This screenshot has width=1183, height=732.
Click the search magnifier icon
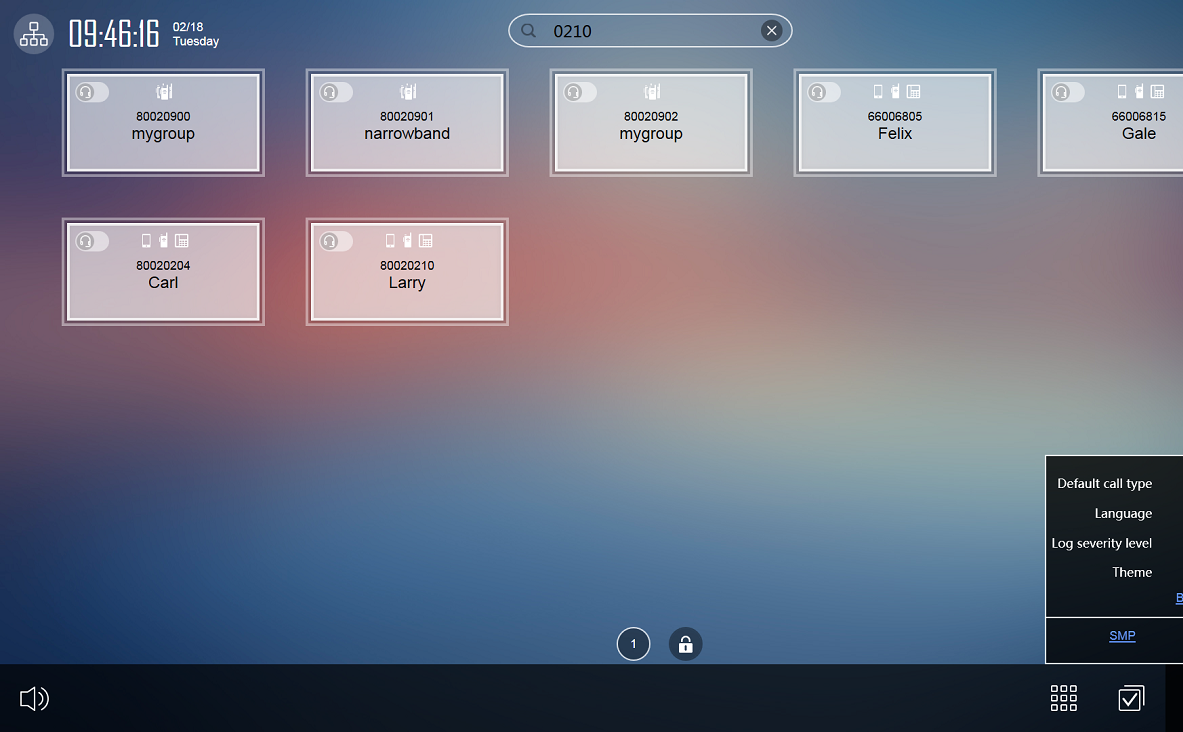click(x=529, y=31)
